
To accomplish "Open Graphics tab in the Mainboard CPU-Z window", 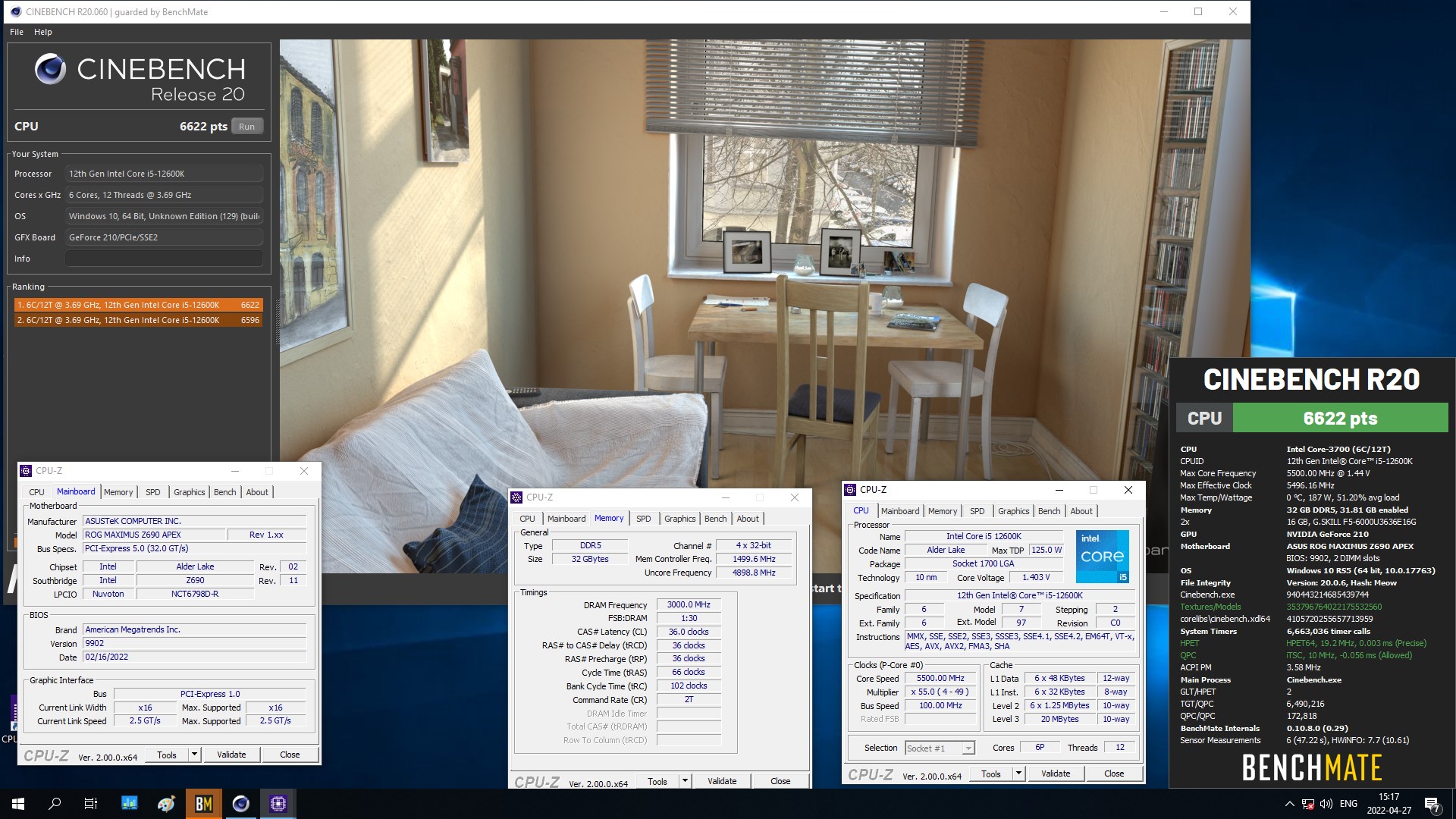I will point(189,492).
